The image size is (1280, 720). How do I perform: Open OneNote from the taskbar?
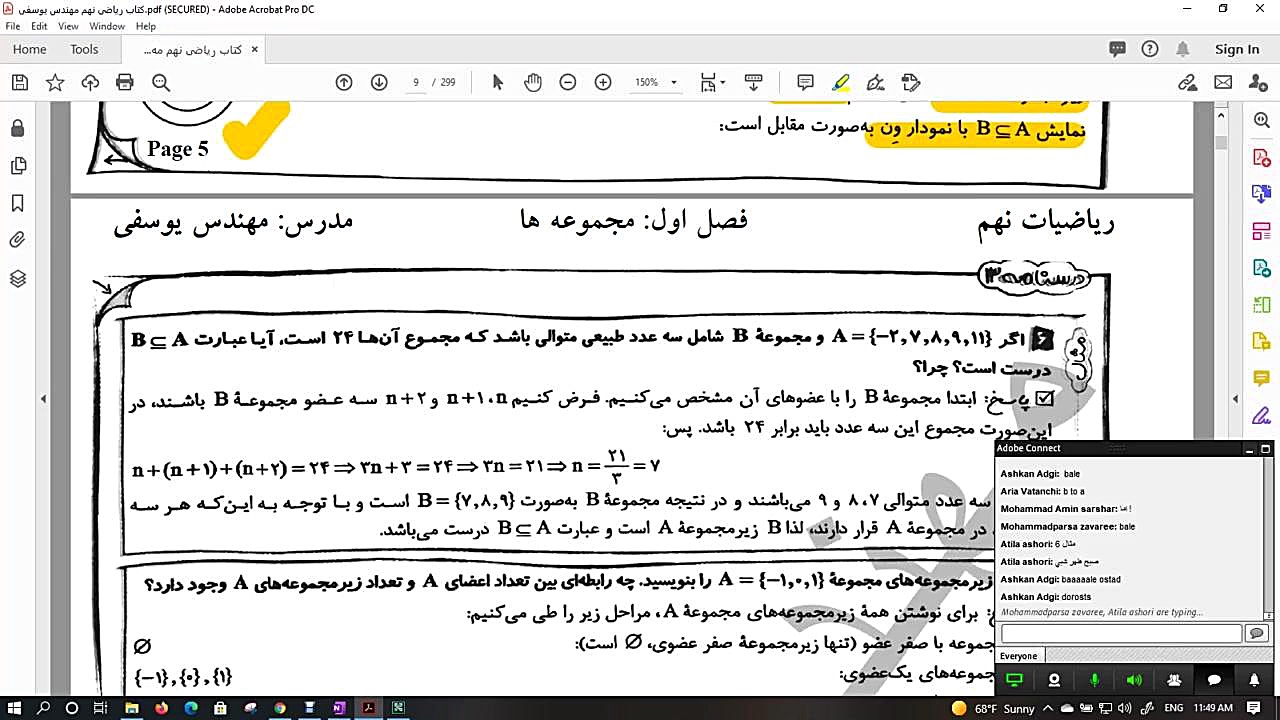[x=339, y=708]
